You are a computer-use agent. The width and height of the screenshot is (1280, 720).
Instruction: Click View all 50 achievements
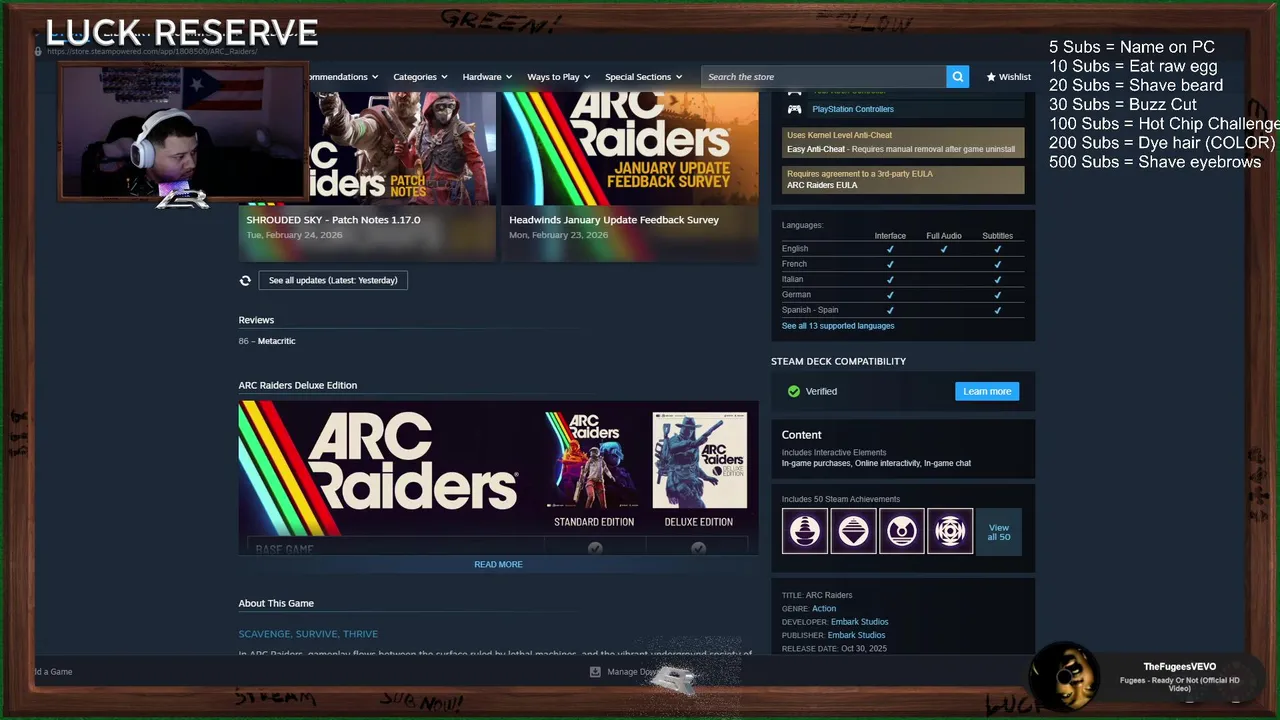[x=998, y=532]
